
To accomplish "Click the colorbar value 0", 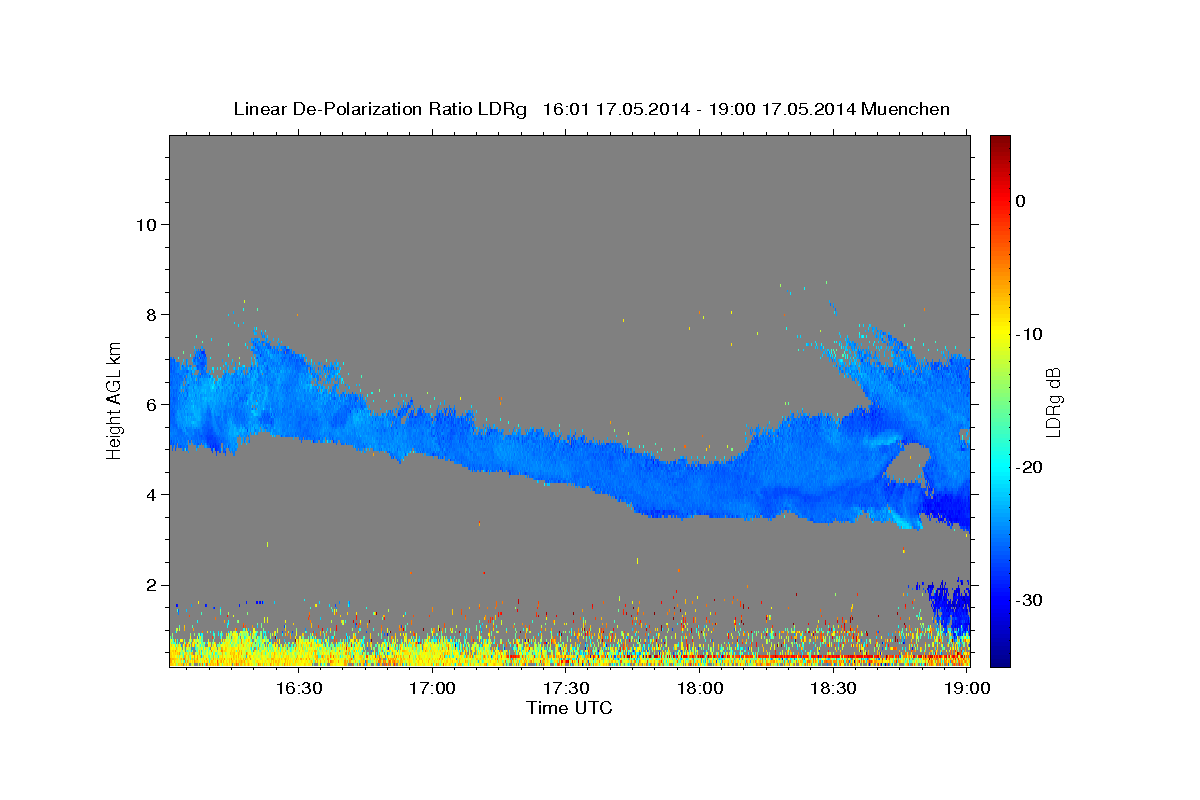I will 1020,201.
